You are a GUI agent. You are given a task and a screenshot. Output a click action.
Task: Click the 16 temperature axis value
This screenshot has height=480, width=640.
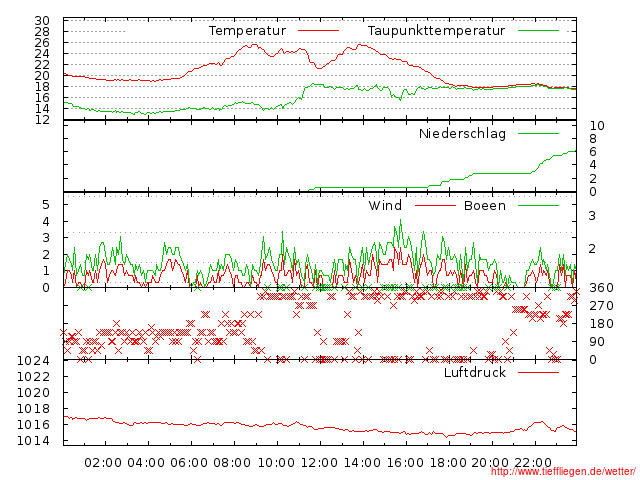[x=42, y=98]
